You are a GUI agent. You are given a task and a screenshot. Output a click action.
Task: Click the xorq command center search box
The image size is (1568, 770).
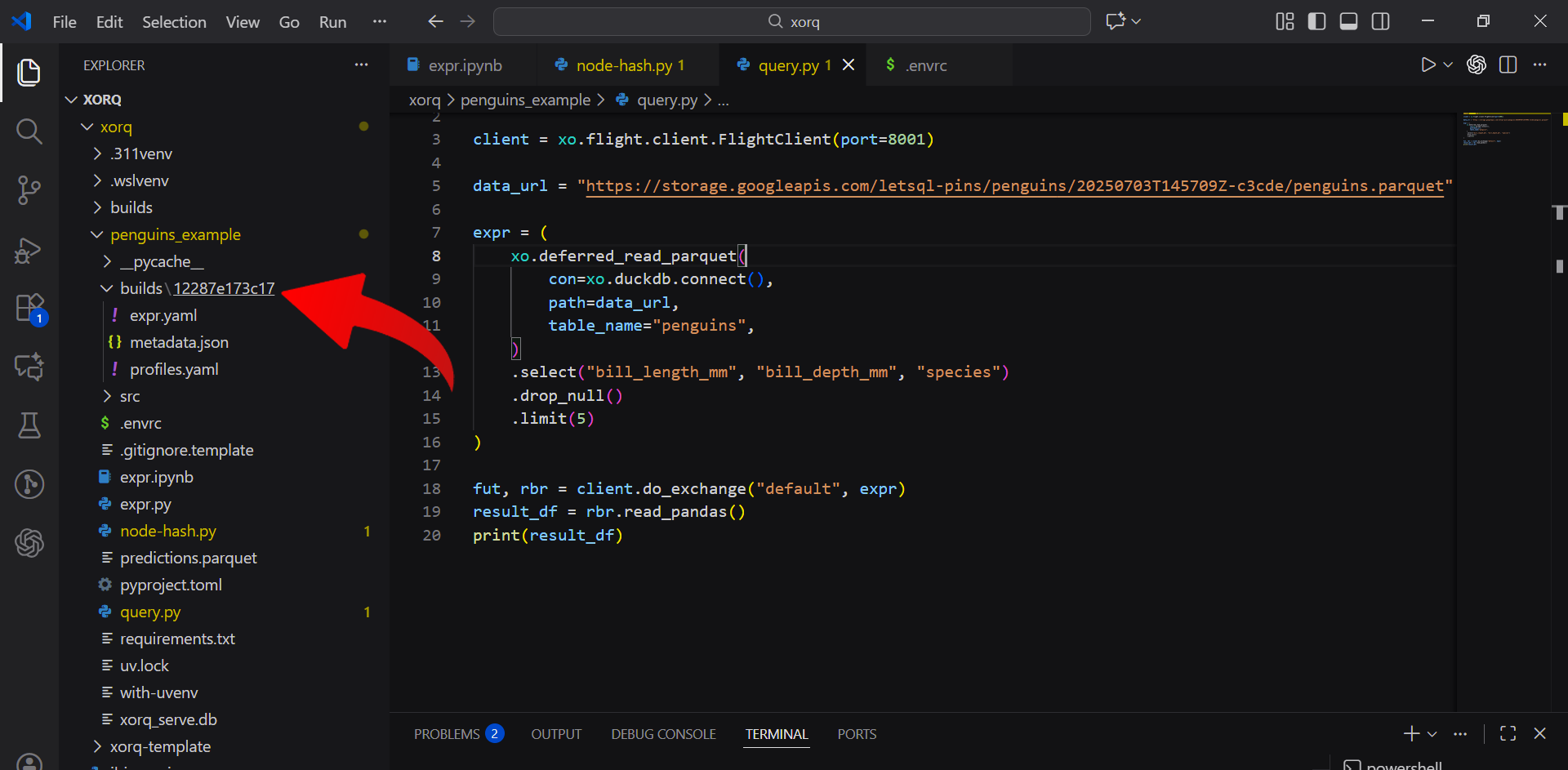(x=791, y=22)
